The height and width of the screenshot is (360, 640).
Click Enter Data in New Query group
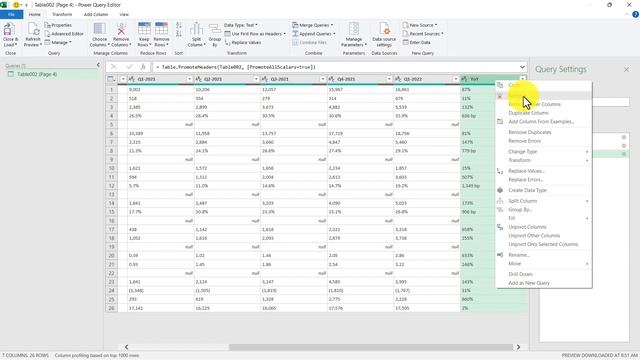tap(417, 42)
